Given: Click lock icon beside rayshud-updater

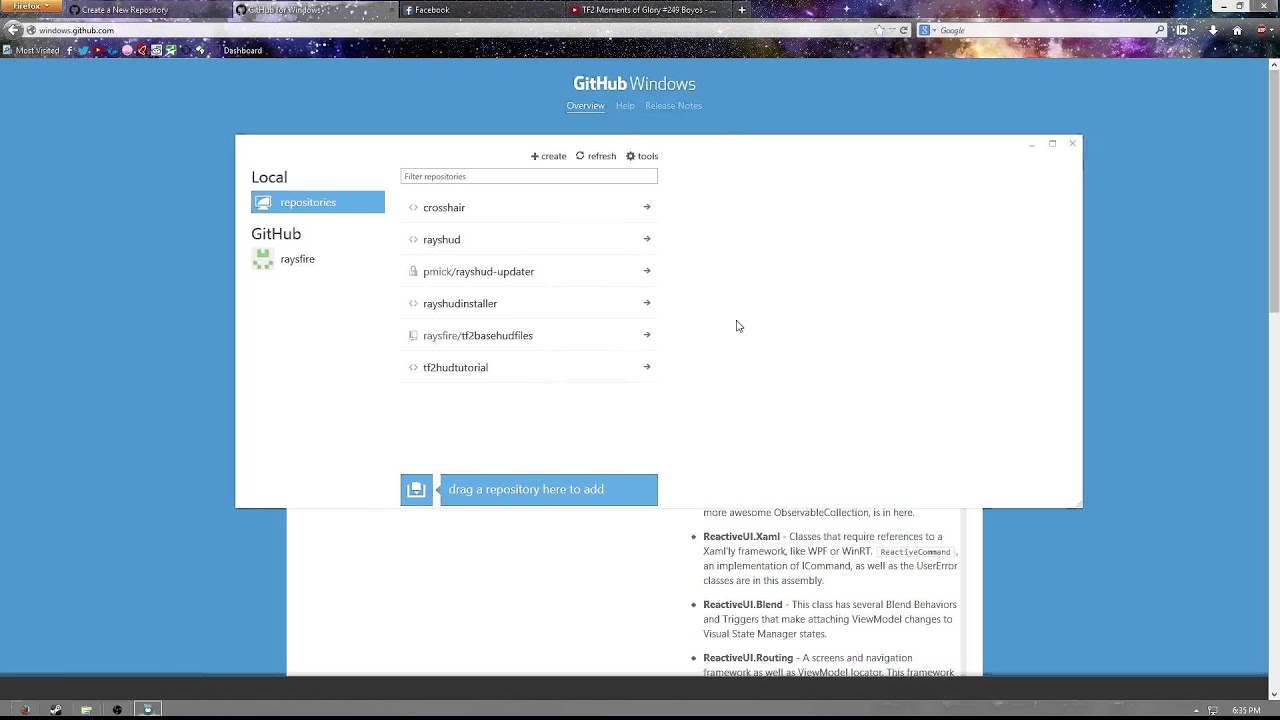Looking at the screenshot, I should (413, 271).
